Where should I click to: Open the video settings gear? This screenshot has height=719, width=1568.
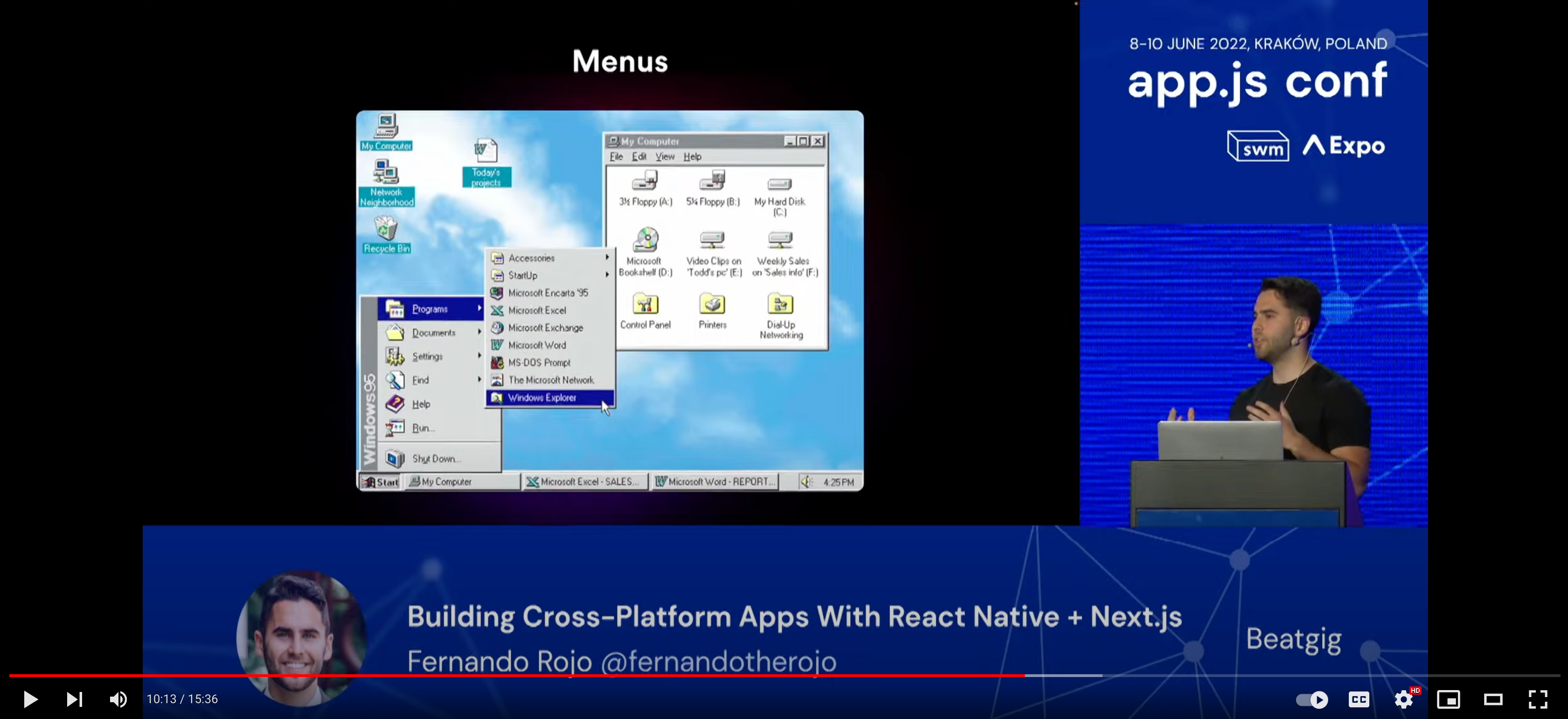(1404, 699)
